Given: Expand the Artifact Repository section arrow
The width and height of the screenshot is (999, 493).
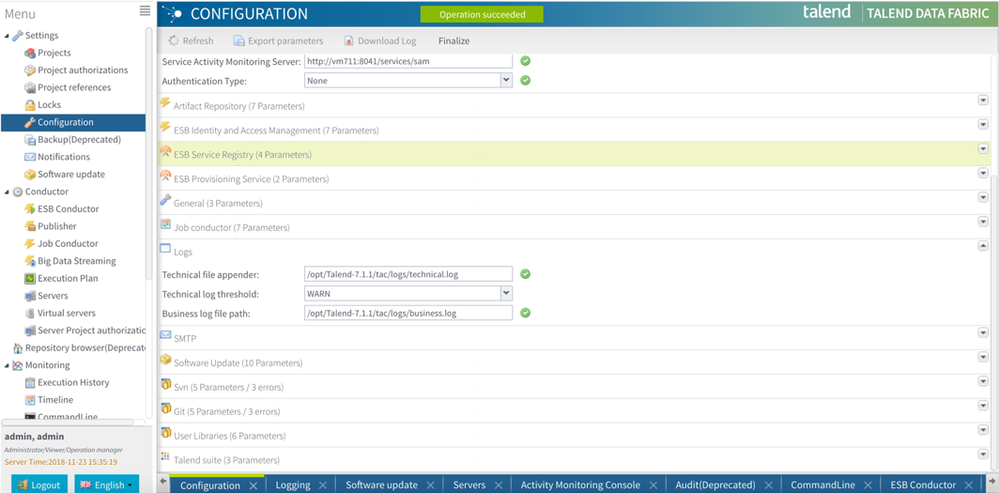Looking at the screenshot, I should [982, 100].
